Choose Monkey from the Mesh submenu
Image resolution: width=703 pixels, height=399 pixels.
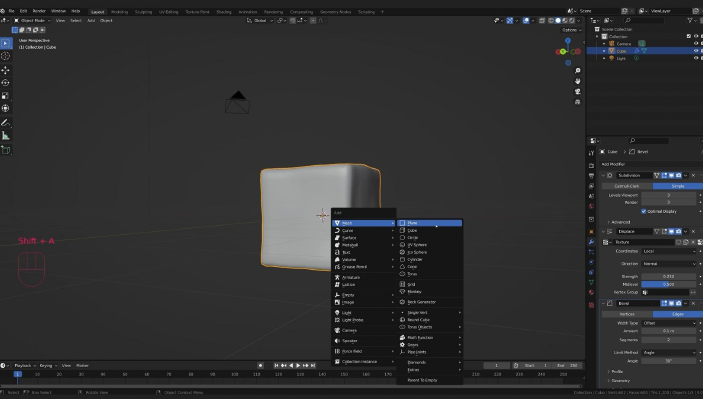430,291
